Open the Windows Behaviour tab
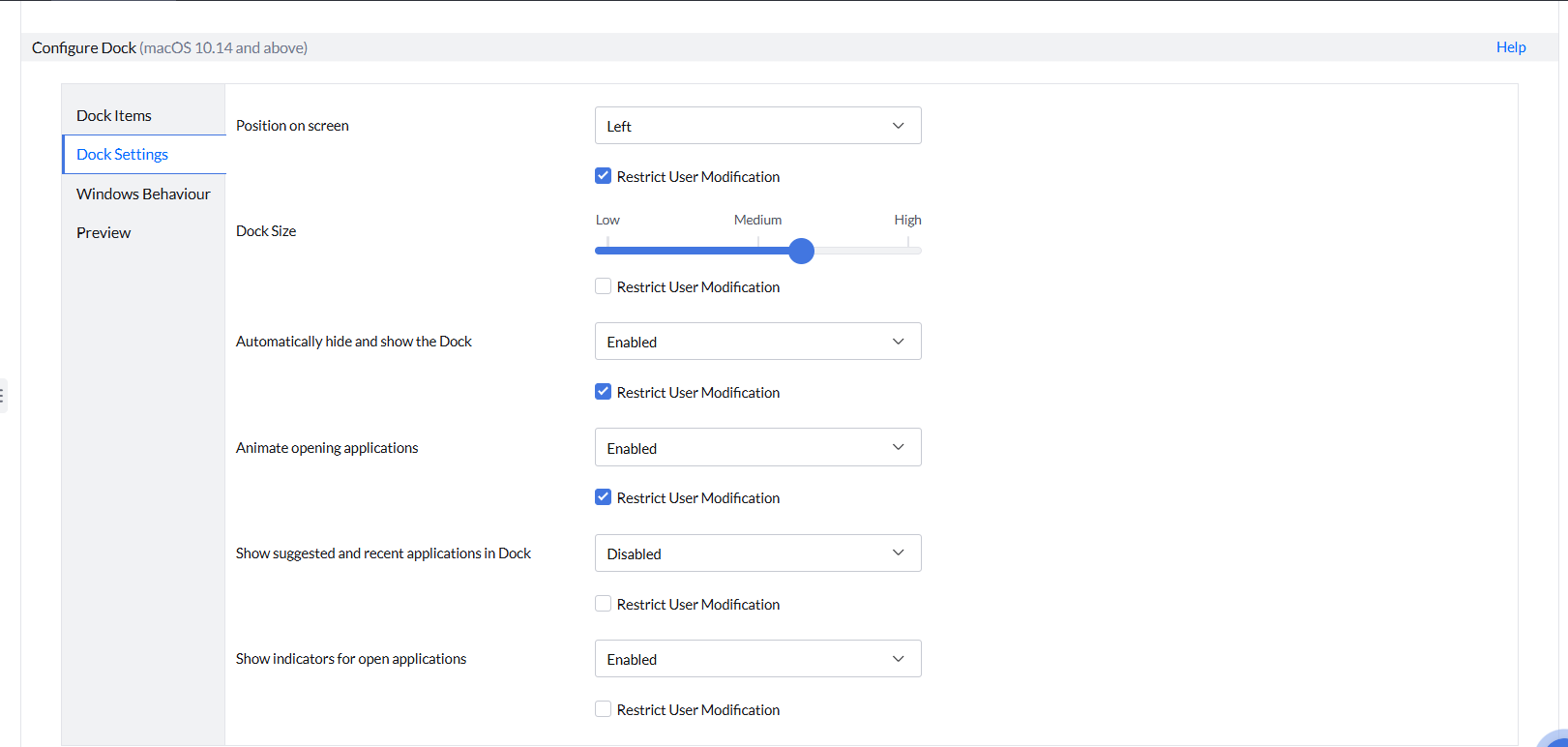The width and height of the screenshot is (1568, 747). click(x=143, y=194)
